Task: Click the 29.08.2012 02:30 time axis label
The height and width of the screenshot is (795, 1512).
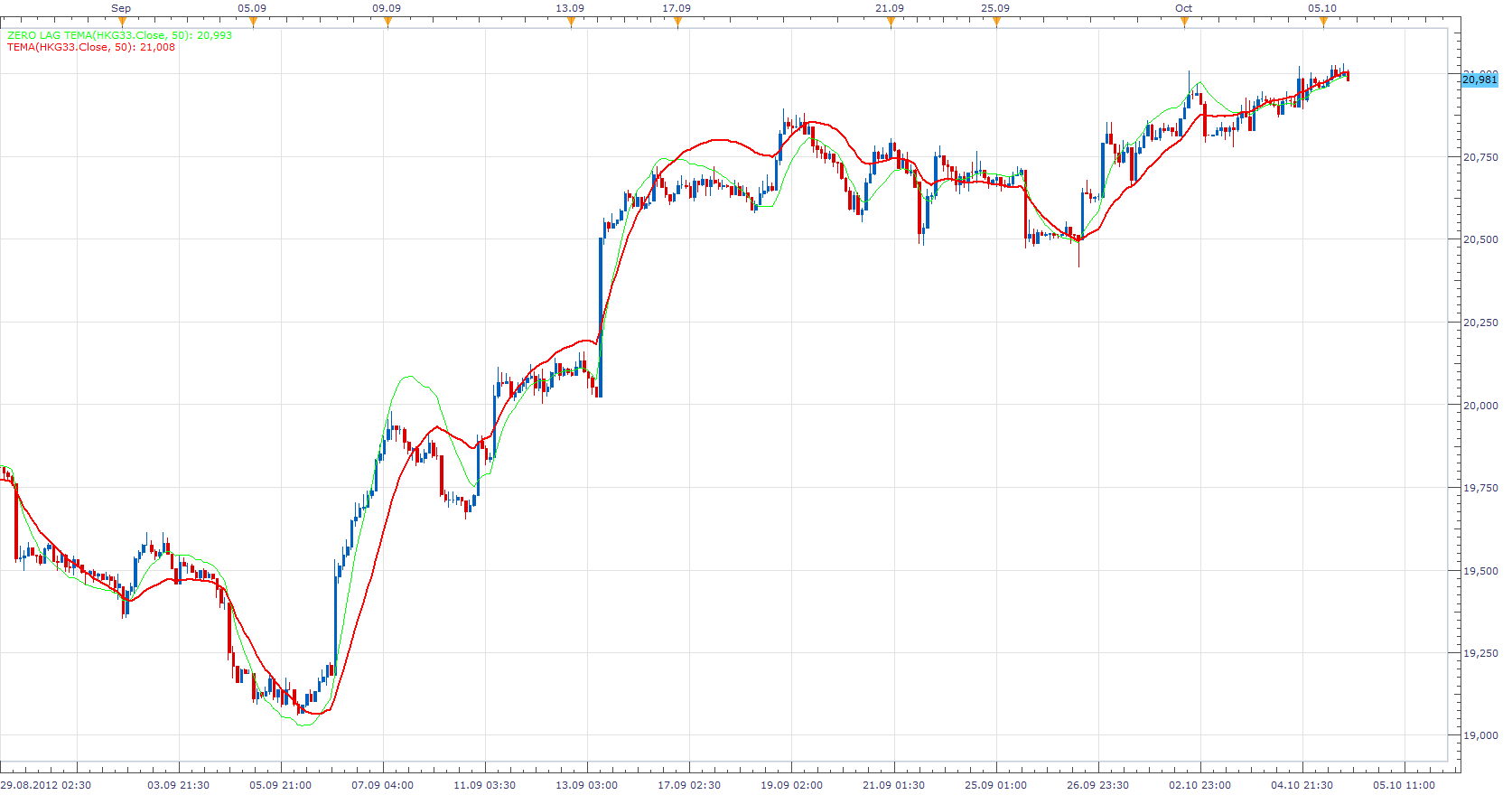Action: point(45,784)
